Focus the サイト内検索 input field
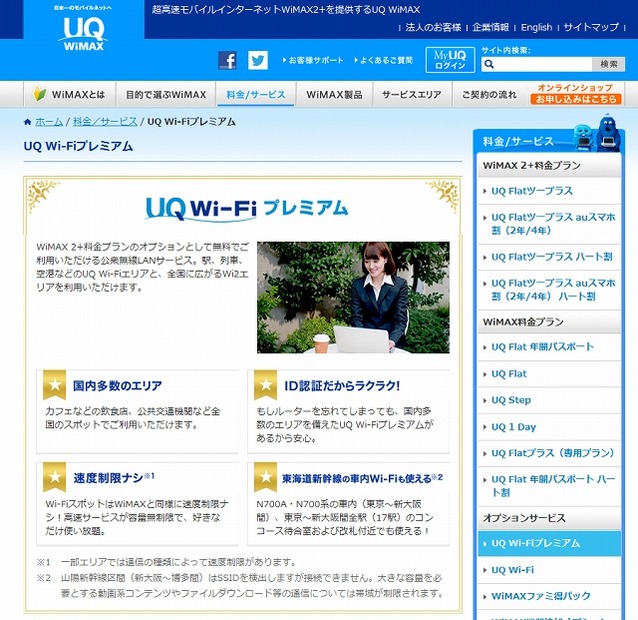This screenshot has width=638, height=620. [536, 64]
